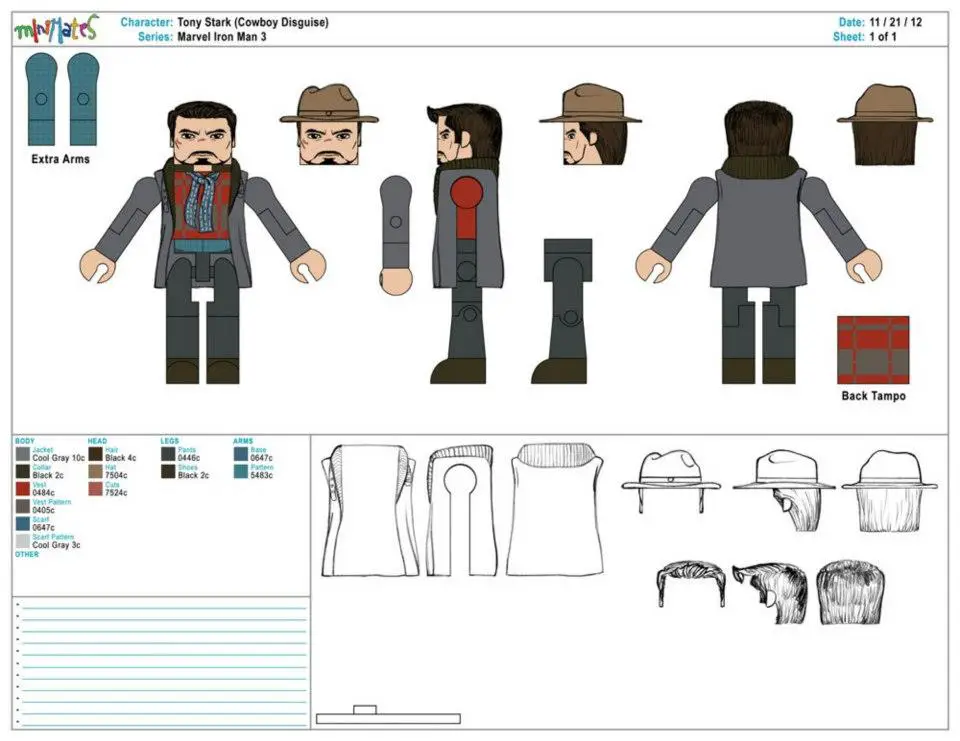Viewport: 960px width, 741px height.
Task: Click the Jacket Cool Gray 10c swatch
Action: [23, 454]
